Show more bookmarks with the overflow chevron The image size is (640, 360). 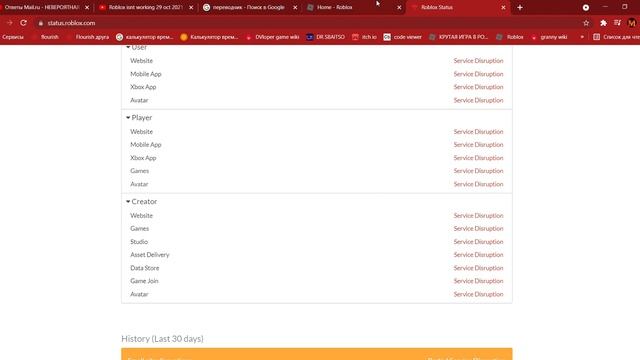click(x=582, y=37)
